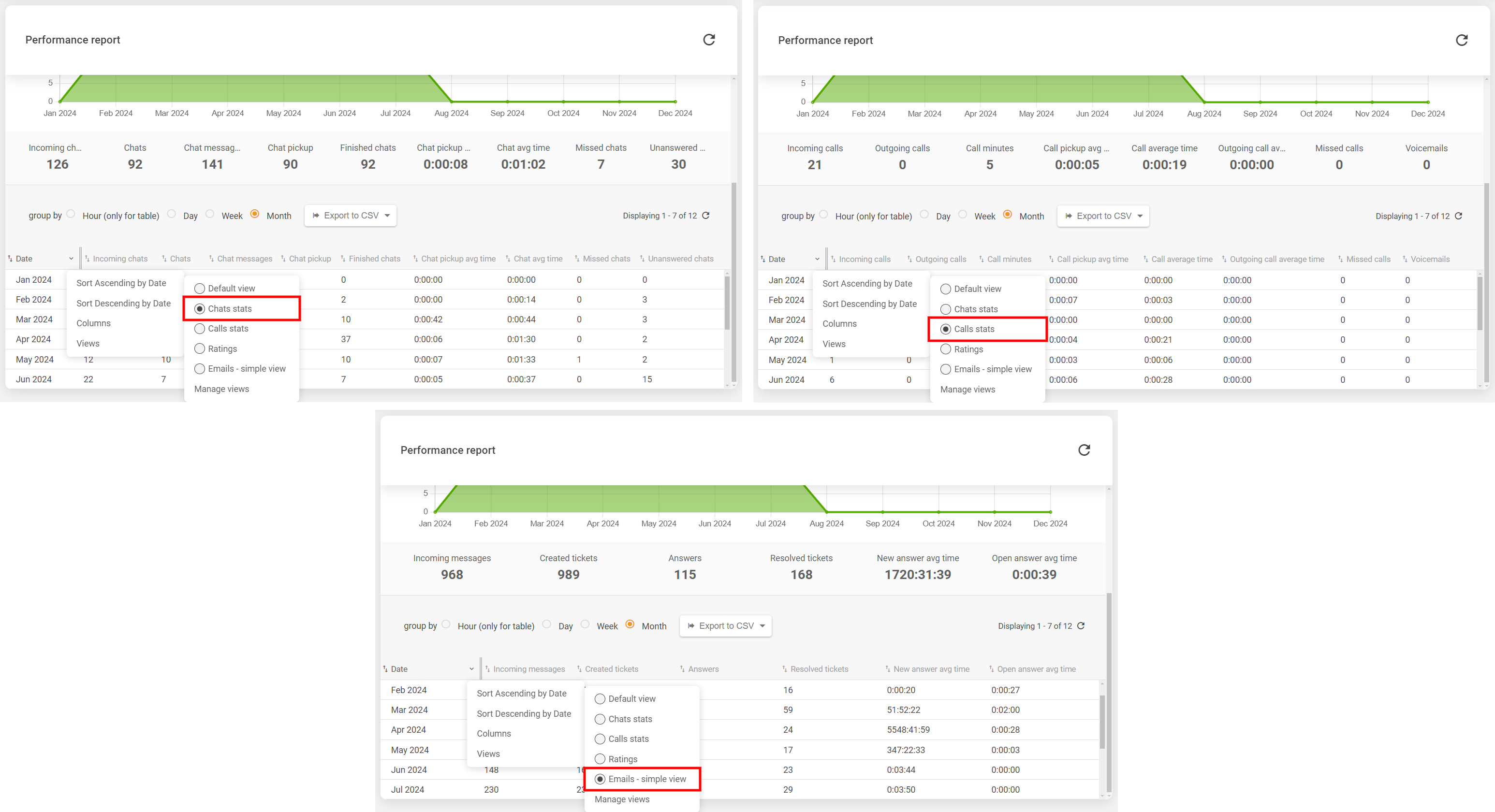
Task: Open Columns submenu in emails panel
Action: pyautogui.click(x=494, y=734)
